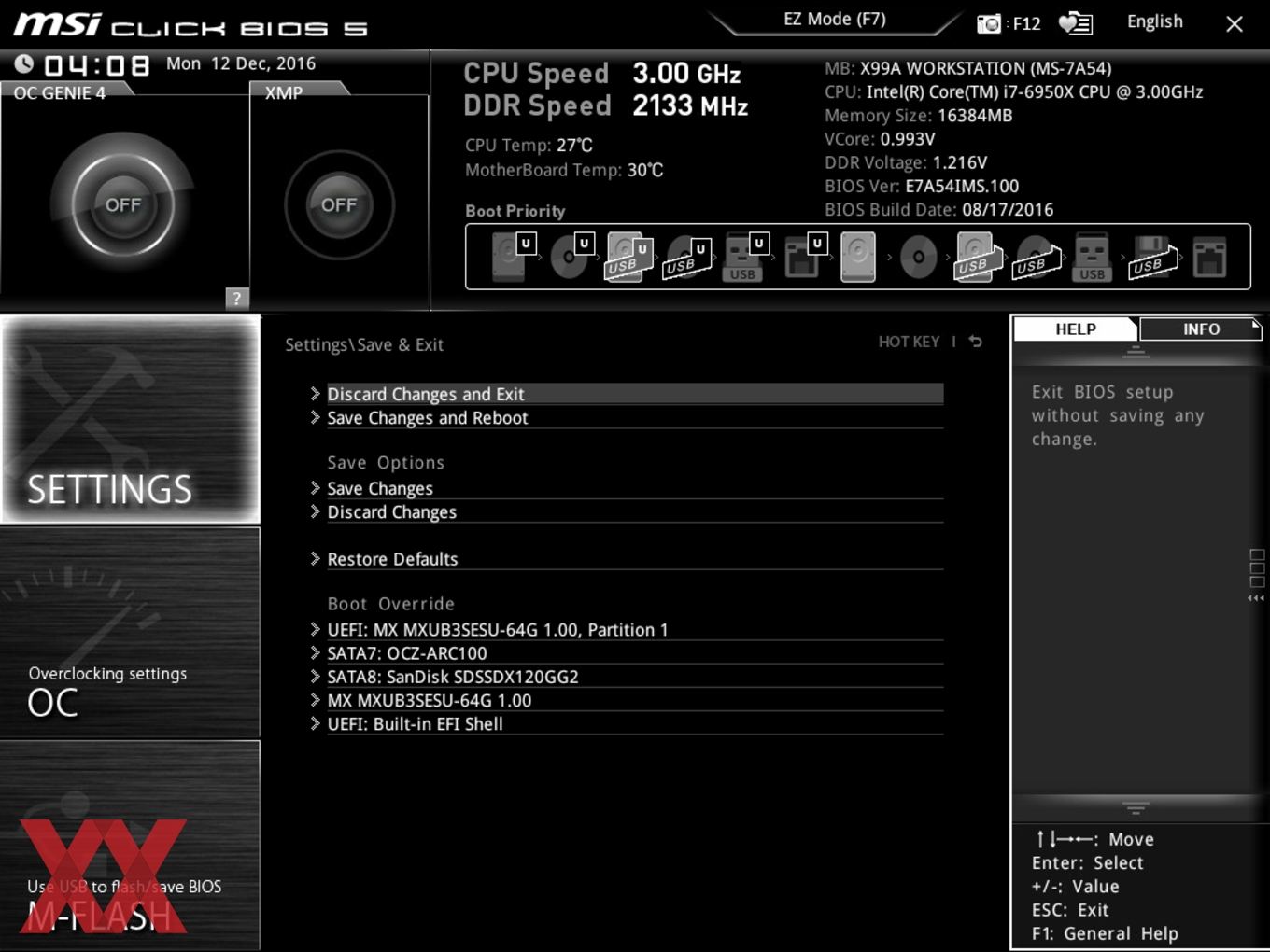This screenshot has height=952, width=1270.
Task: Click the CPU Speed 3.00 GHz value
Action: pos(686,73)
